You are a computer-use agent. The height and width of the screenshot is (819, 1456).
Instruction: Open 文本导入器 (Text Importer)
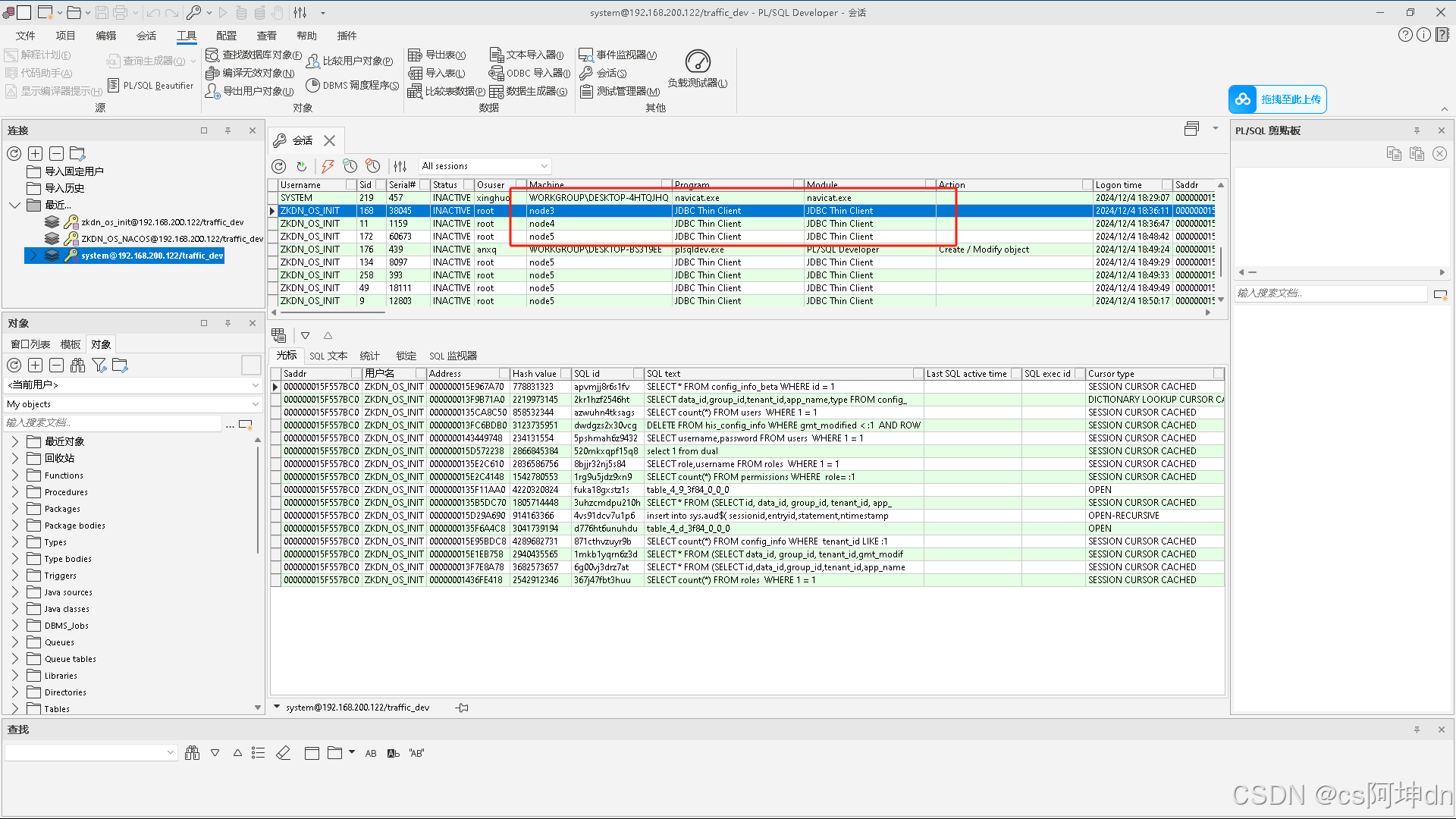pos(526,55)
